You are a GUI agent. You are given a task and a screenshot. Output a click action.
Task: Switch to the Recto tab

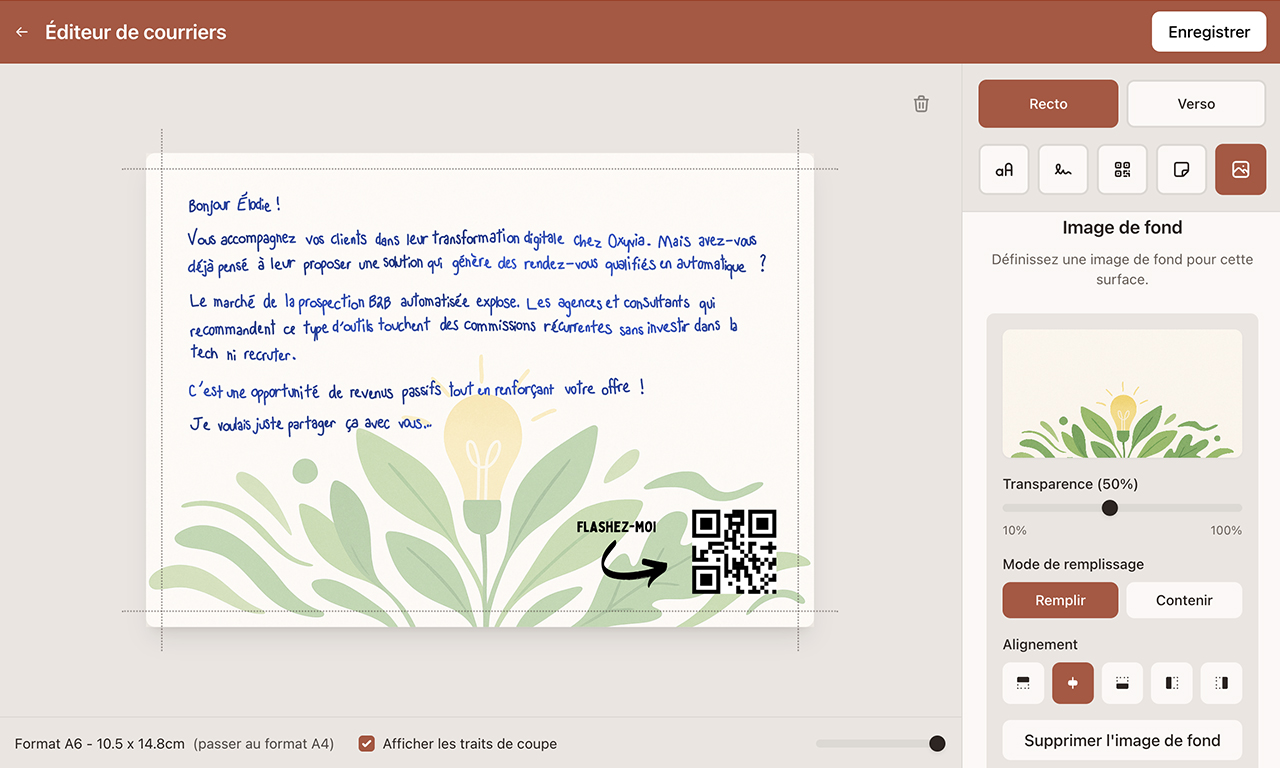tap(1048, 104)
